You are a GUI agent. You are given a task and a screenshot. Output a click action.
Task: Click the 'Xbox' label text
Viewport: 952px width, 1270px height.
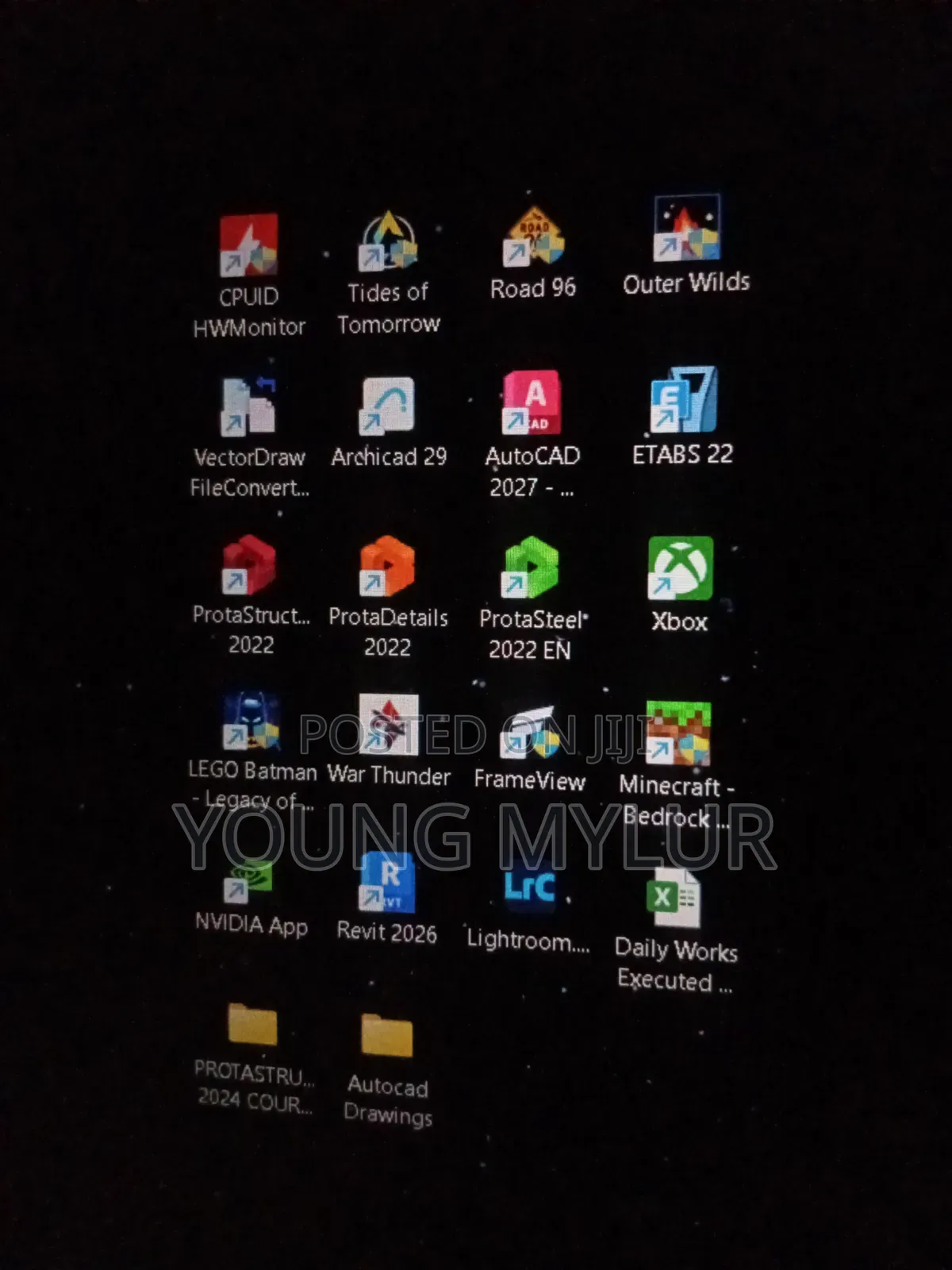[x=680, y=622]
